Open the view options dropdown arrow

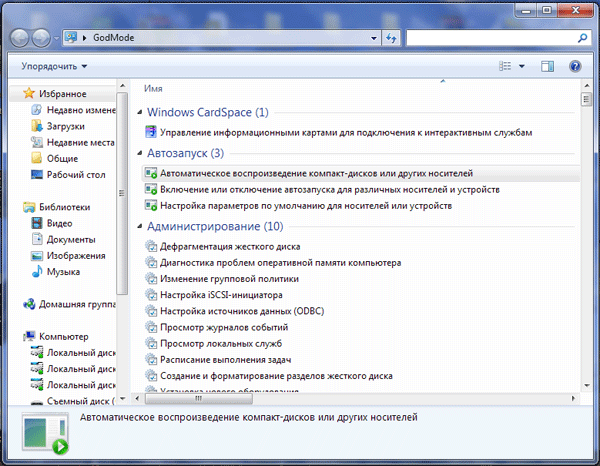pyautogui.click(x=522, y=66)
